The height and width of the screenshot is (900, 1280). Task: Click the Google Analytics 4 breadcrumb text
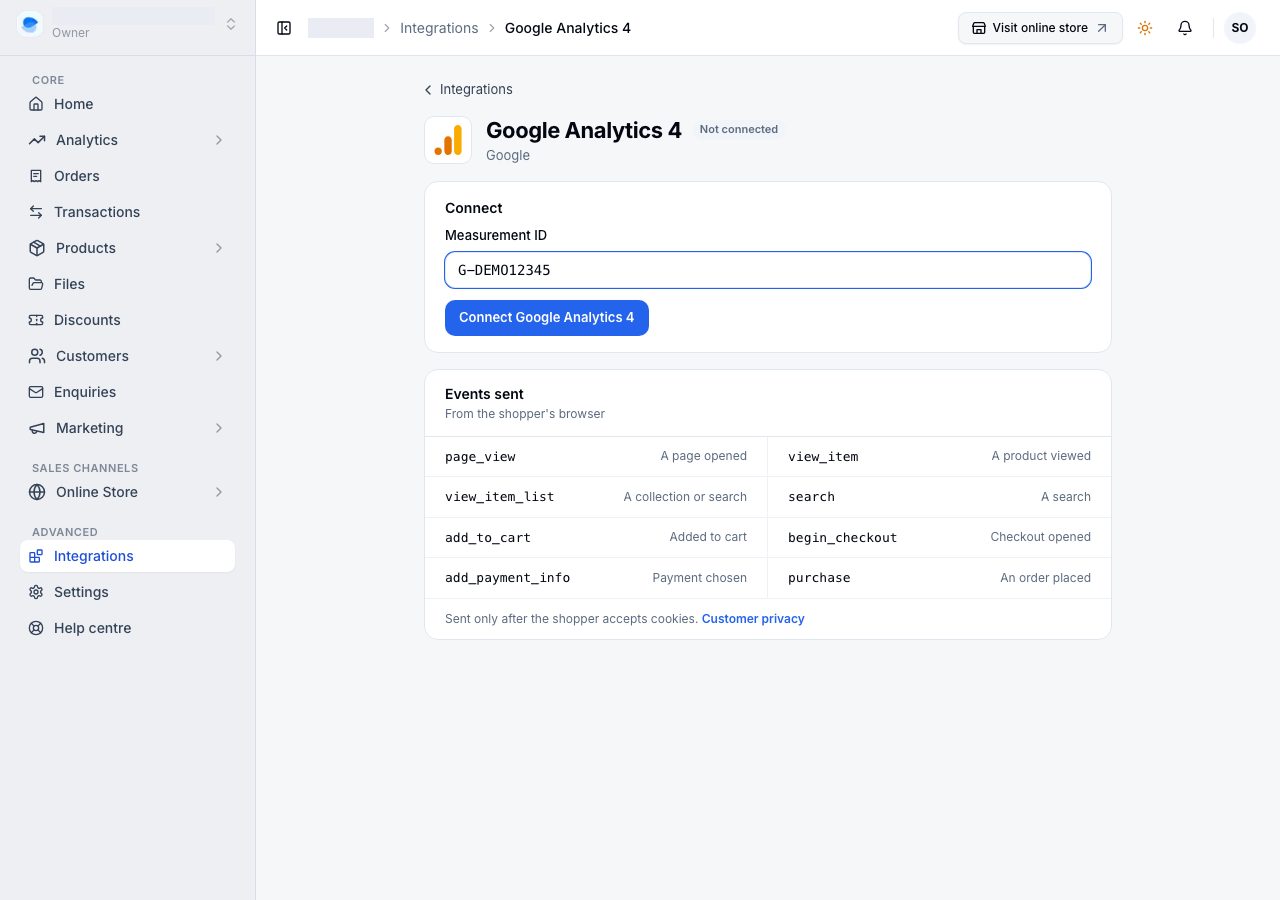[x=568, y=28]
